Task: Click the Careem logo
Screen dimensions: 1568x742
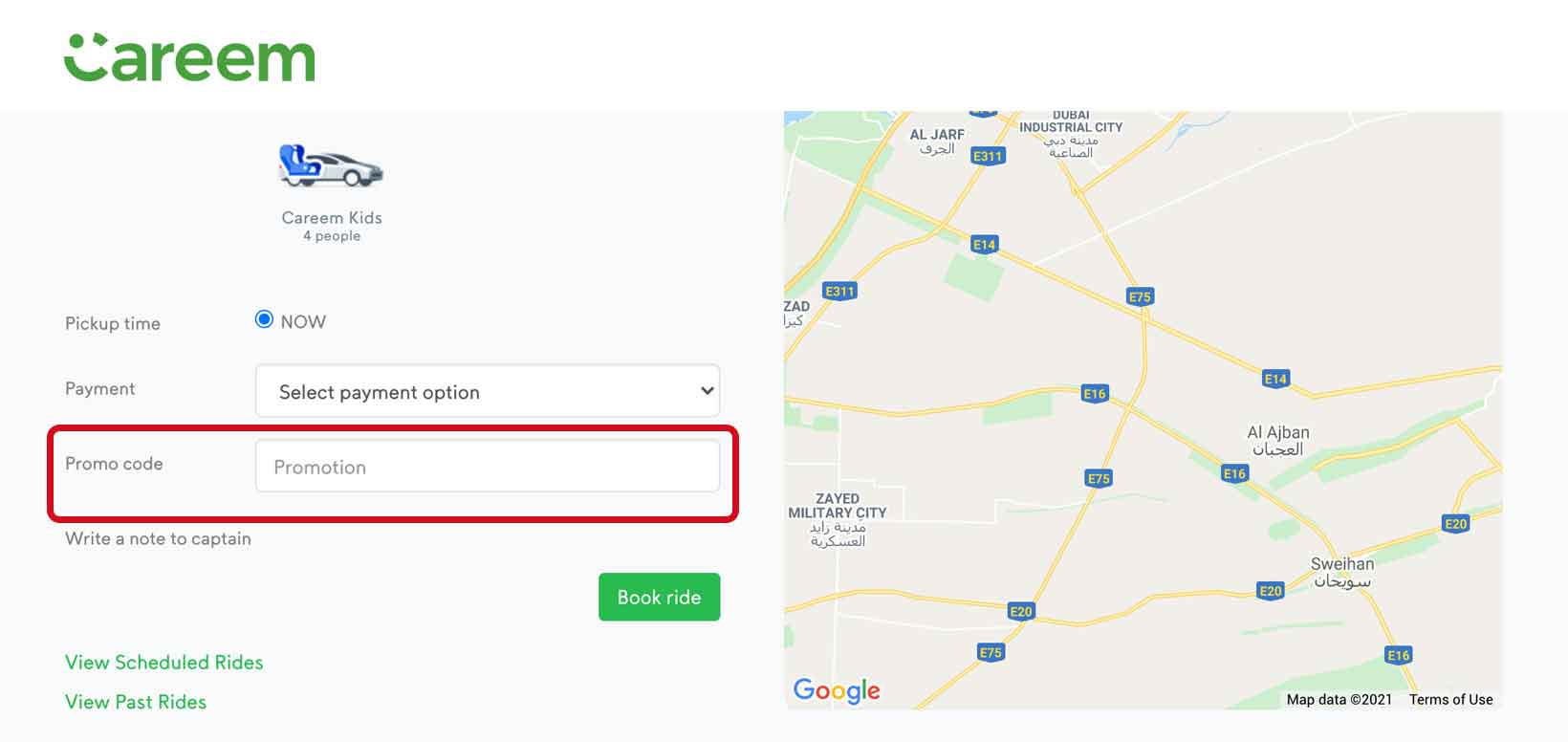Action: [x=189, y=59]
